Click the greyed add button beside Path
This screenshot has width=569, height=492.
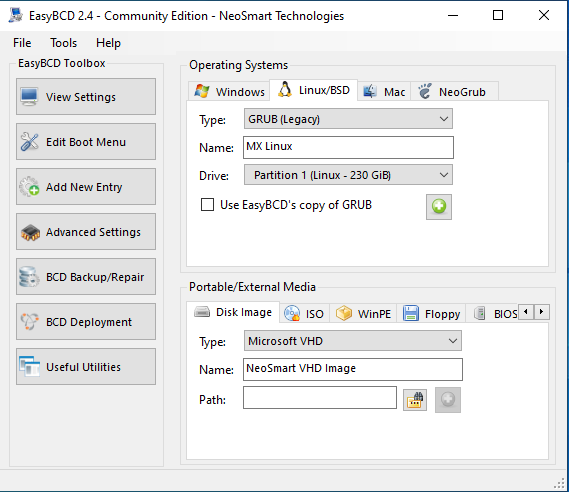[x=448, y=400]
